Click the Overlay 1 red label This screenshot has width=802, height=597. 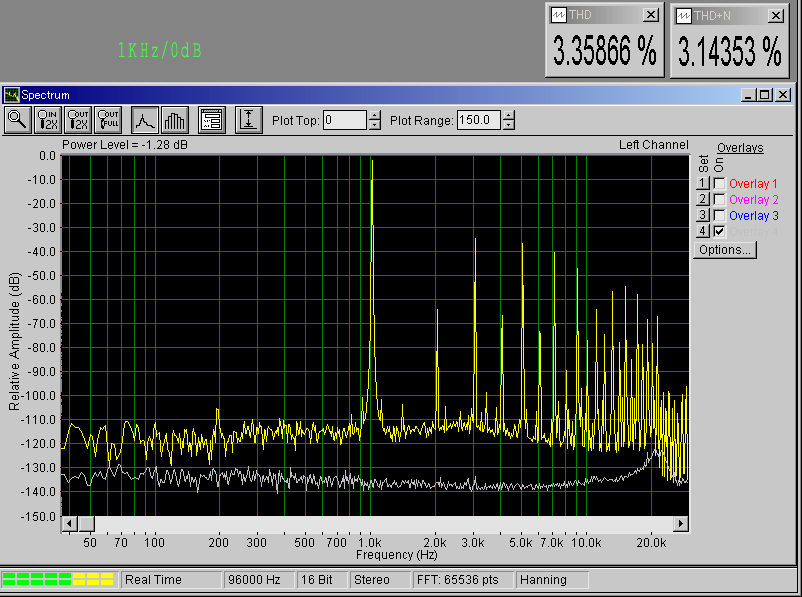click(753, 184)
